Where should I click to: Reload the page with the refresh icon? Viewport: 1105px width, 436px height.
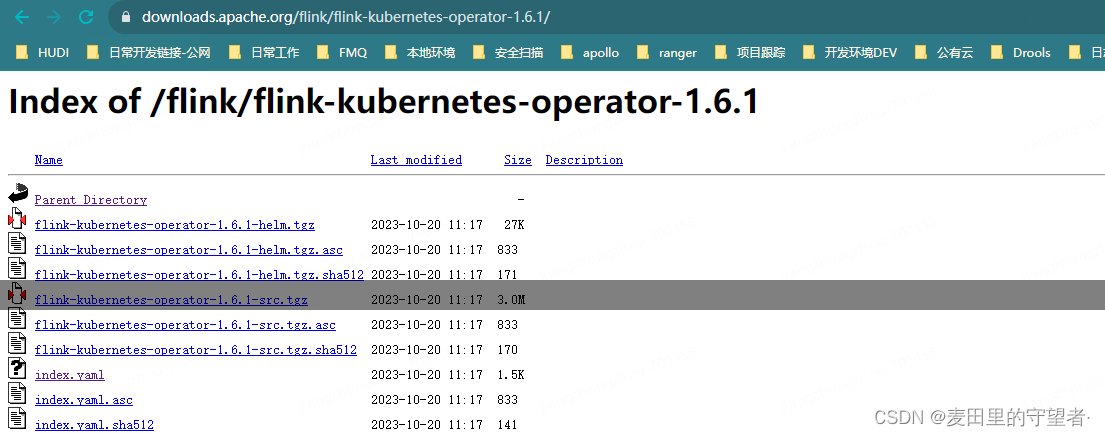(86, 17)
